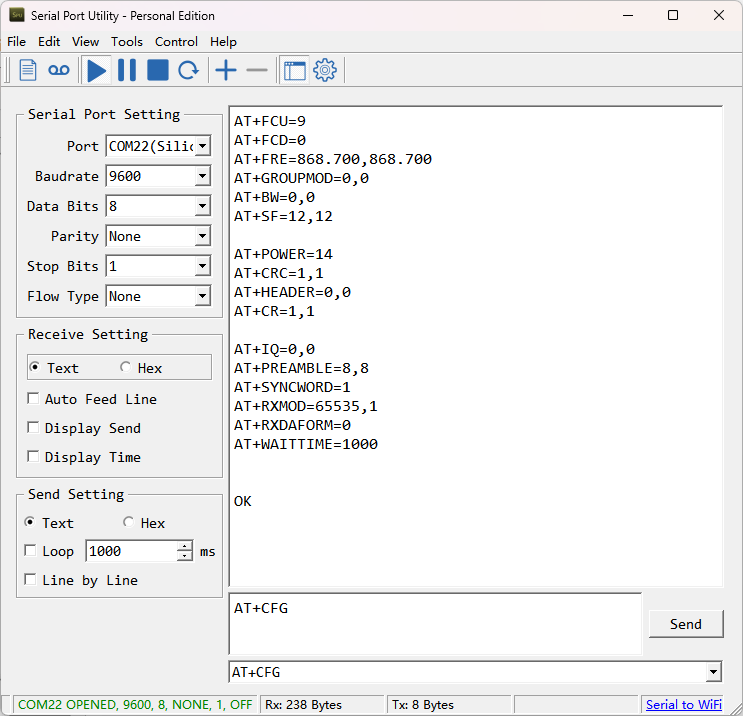
Task: Open the Edit menu
Action: pyautogui.click(x=49, y=42)
